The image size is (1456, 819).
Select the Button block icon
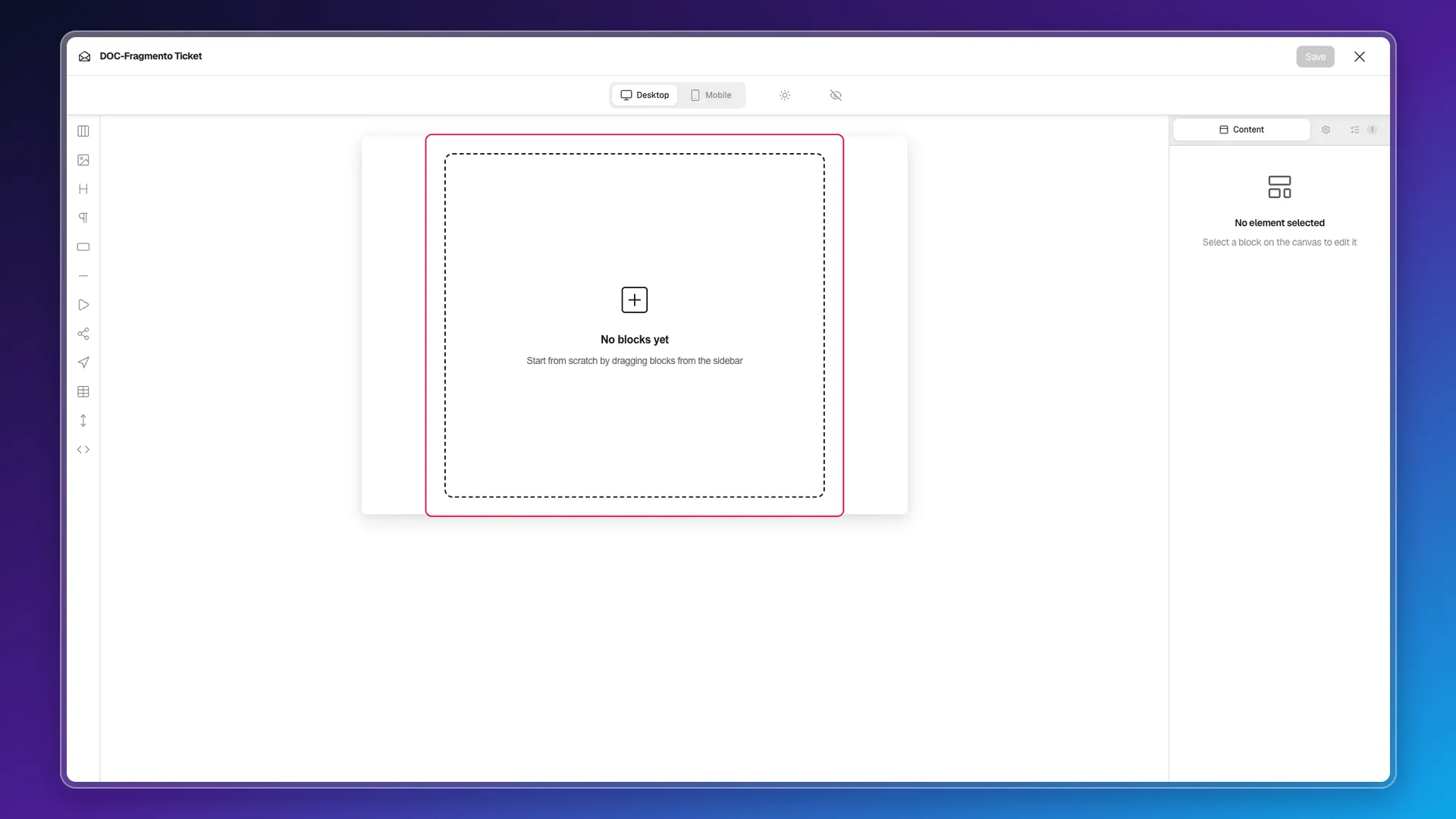[x=83, y=247]
